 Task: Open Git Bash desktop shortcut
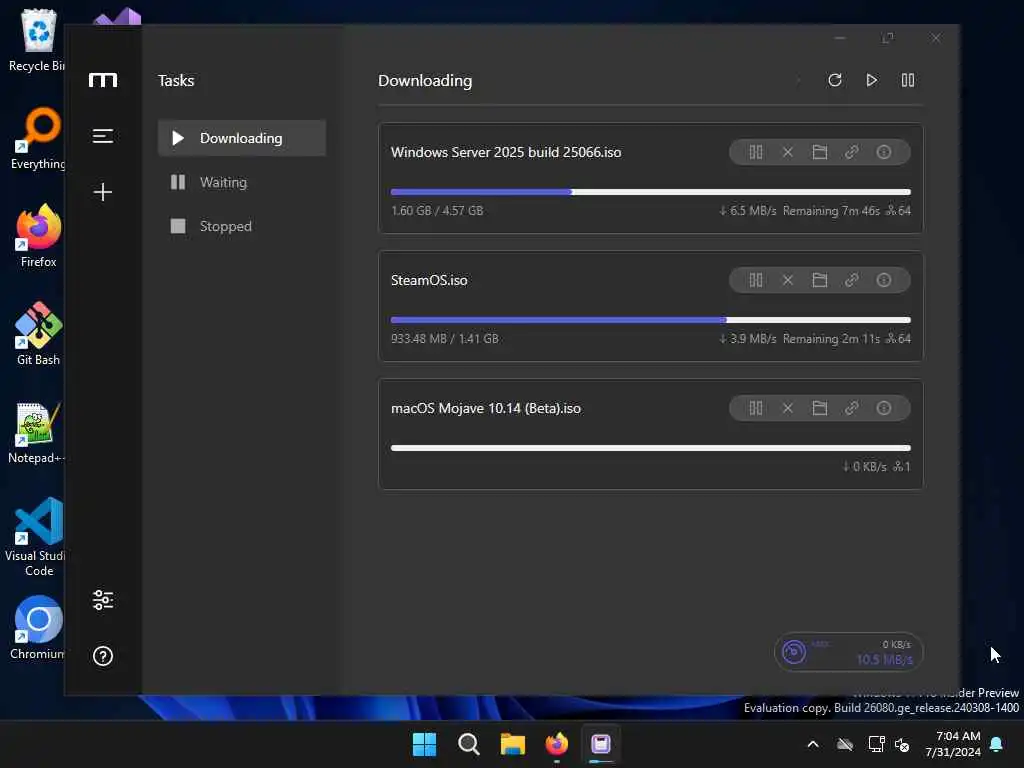(x=39, y=333)
